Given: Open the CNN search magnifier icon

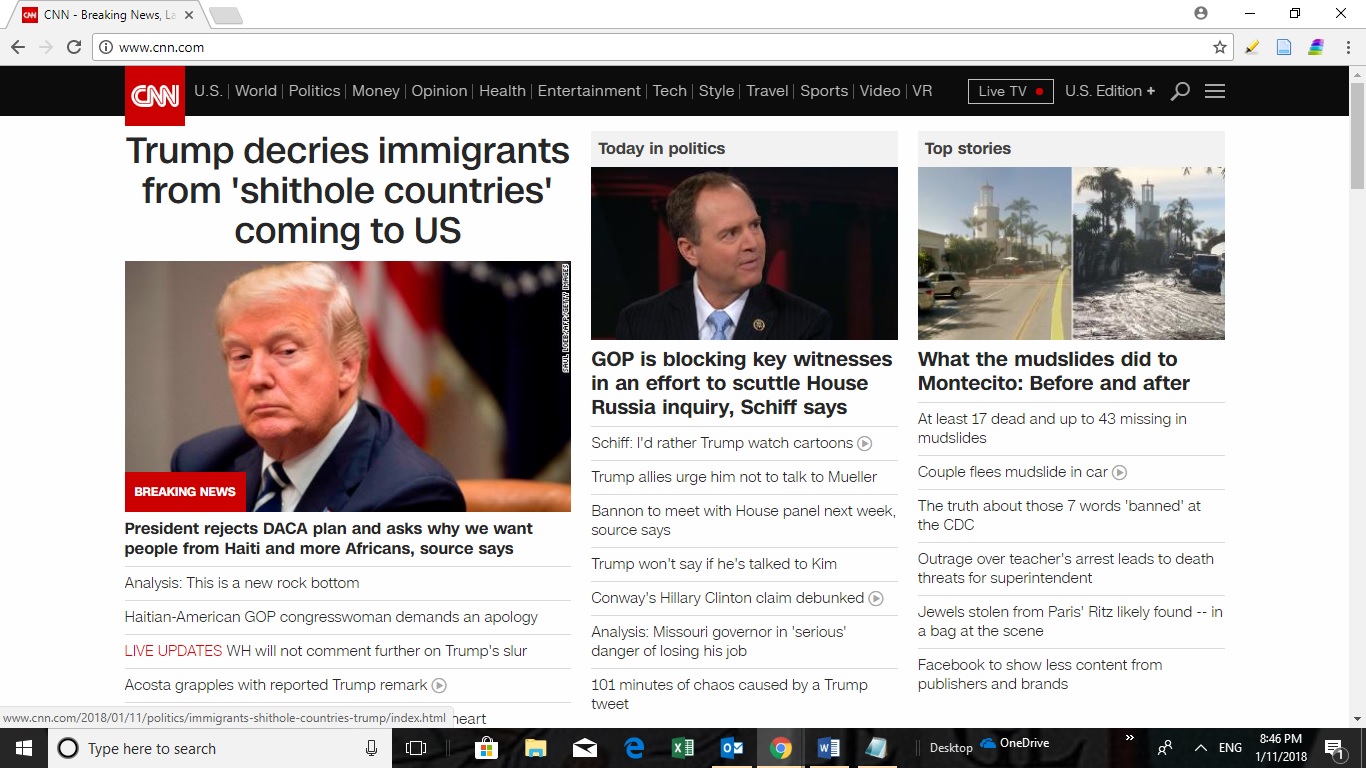Looking at the screenshot, I should click(x=1180, y=91).
